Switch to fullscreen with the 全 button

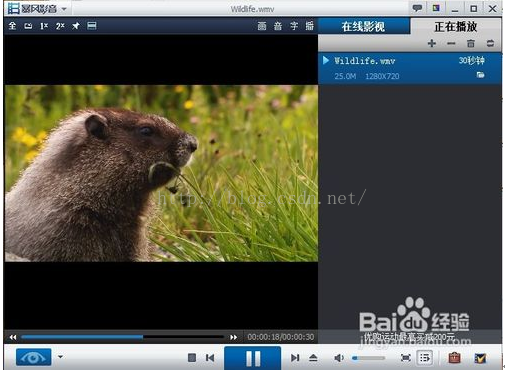12,26
